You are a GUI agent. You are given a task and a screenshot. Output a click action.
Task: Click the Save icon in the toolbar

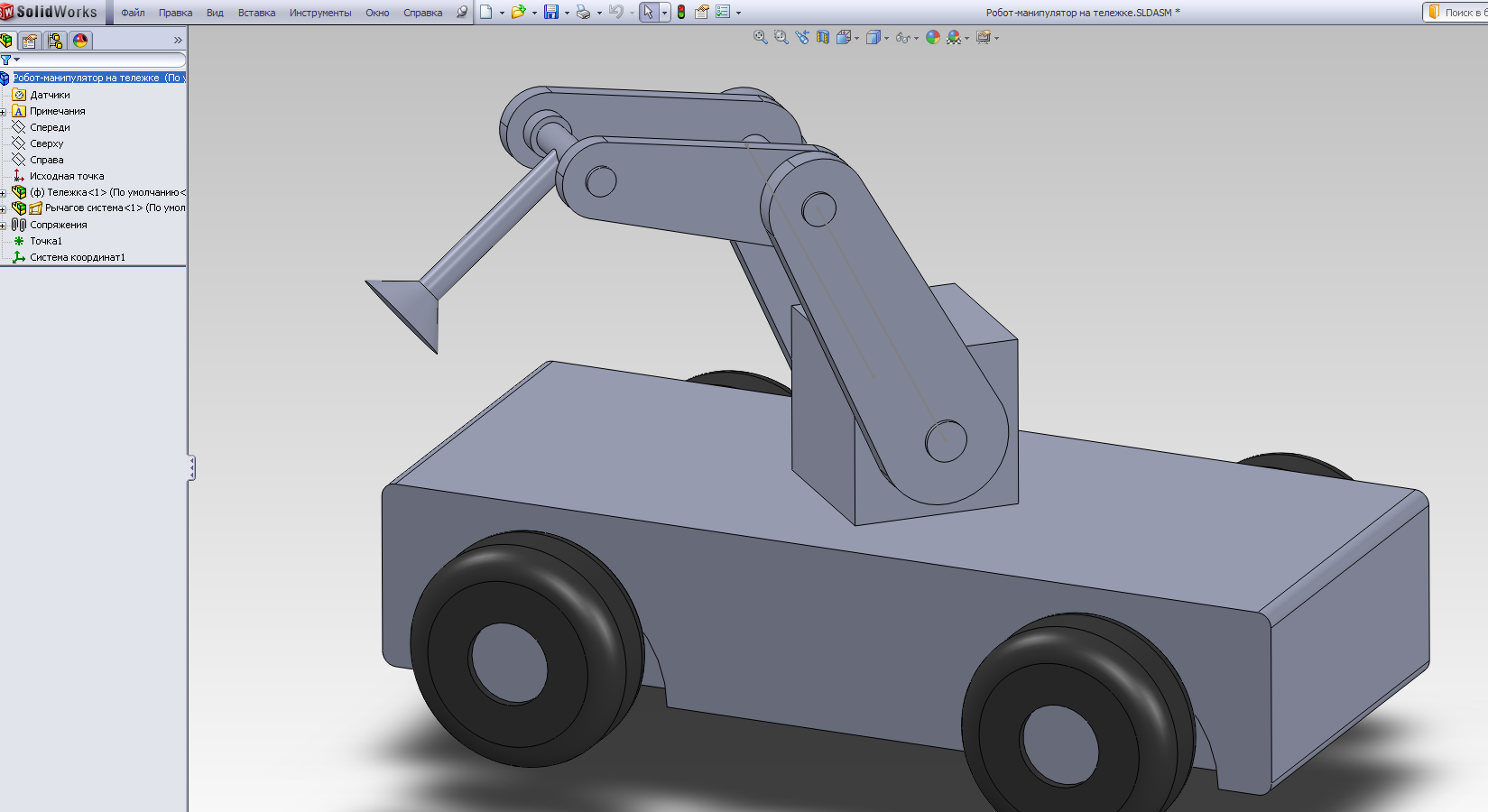[x=551, y=13]
